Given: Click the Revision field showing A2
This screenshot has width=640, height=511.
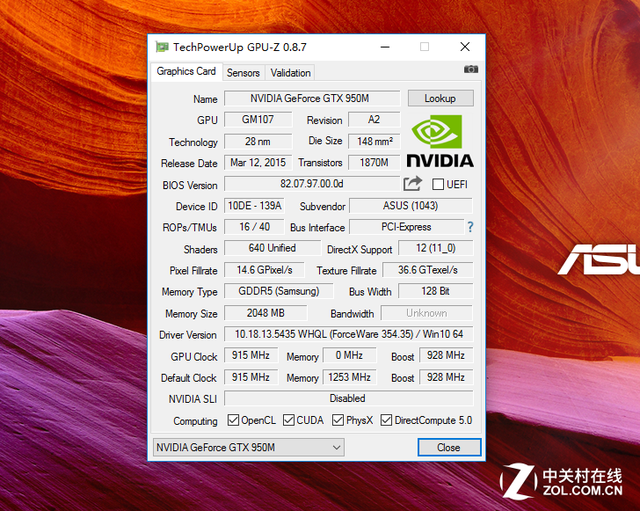Looking at the screenshot, I should 374,120.
